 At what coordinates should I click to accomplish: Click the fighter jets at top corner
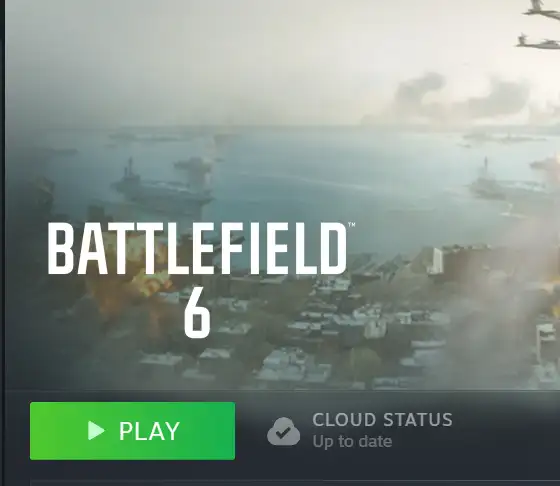tap(539, 25)
